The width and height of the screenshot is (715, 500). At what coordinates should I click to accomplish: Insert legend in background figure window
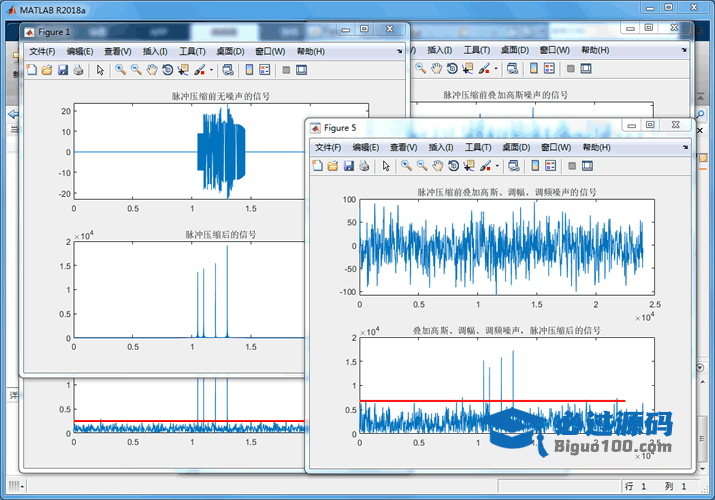pos(549,69)
